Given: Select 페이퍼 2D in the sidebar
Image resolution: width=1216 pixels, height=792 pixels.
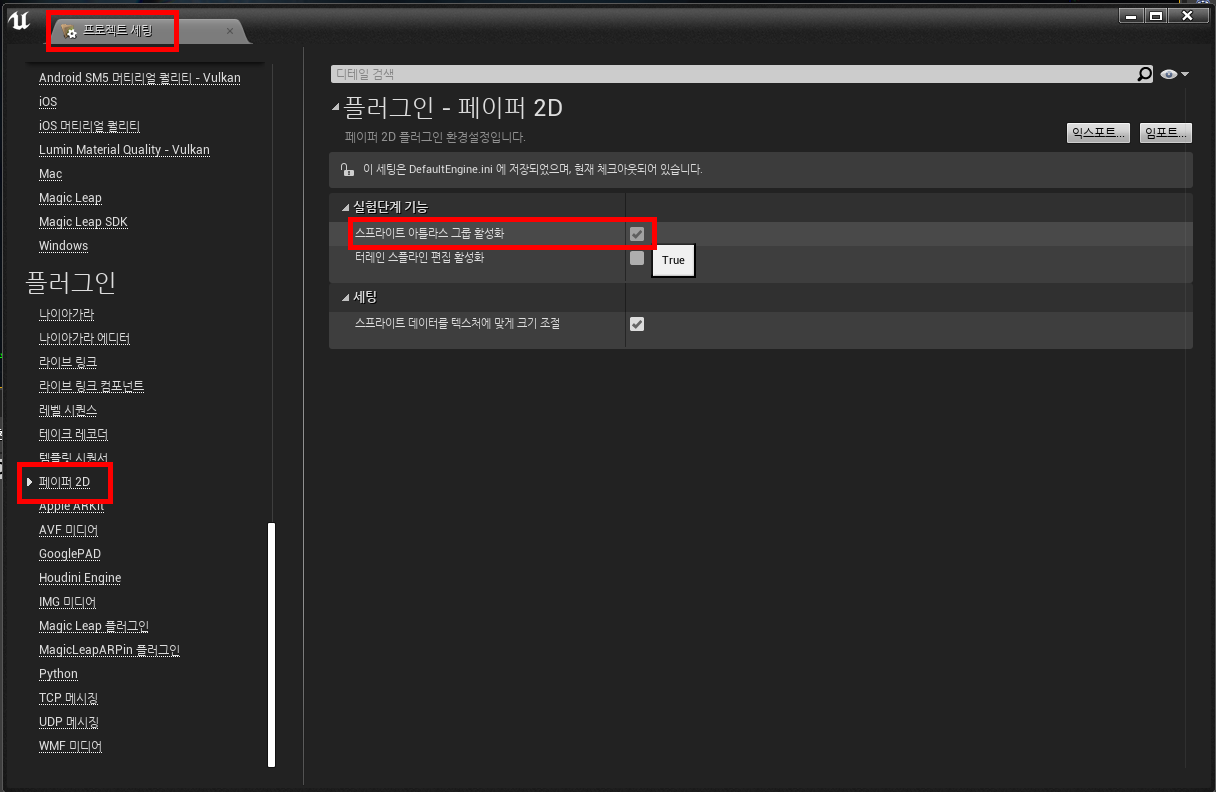Looking at the screenshot, I should (64, 482).
